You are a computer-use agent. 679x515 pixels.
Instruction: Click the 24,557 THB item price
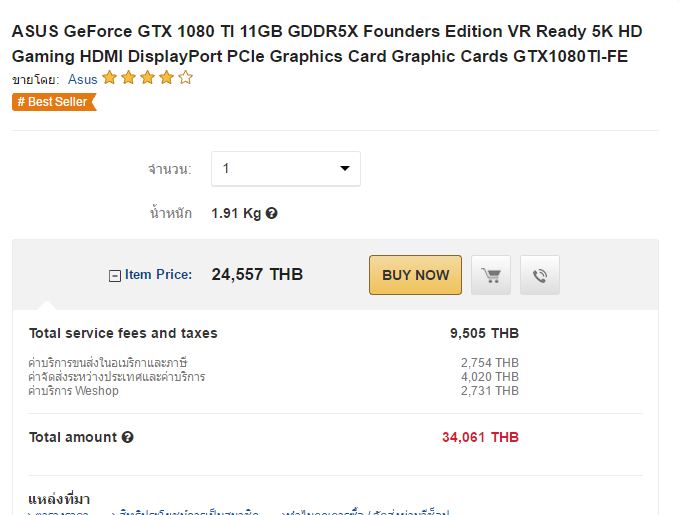(257, 274)
